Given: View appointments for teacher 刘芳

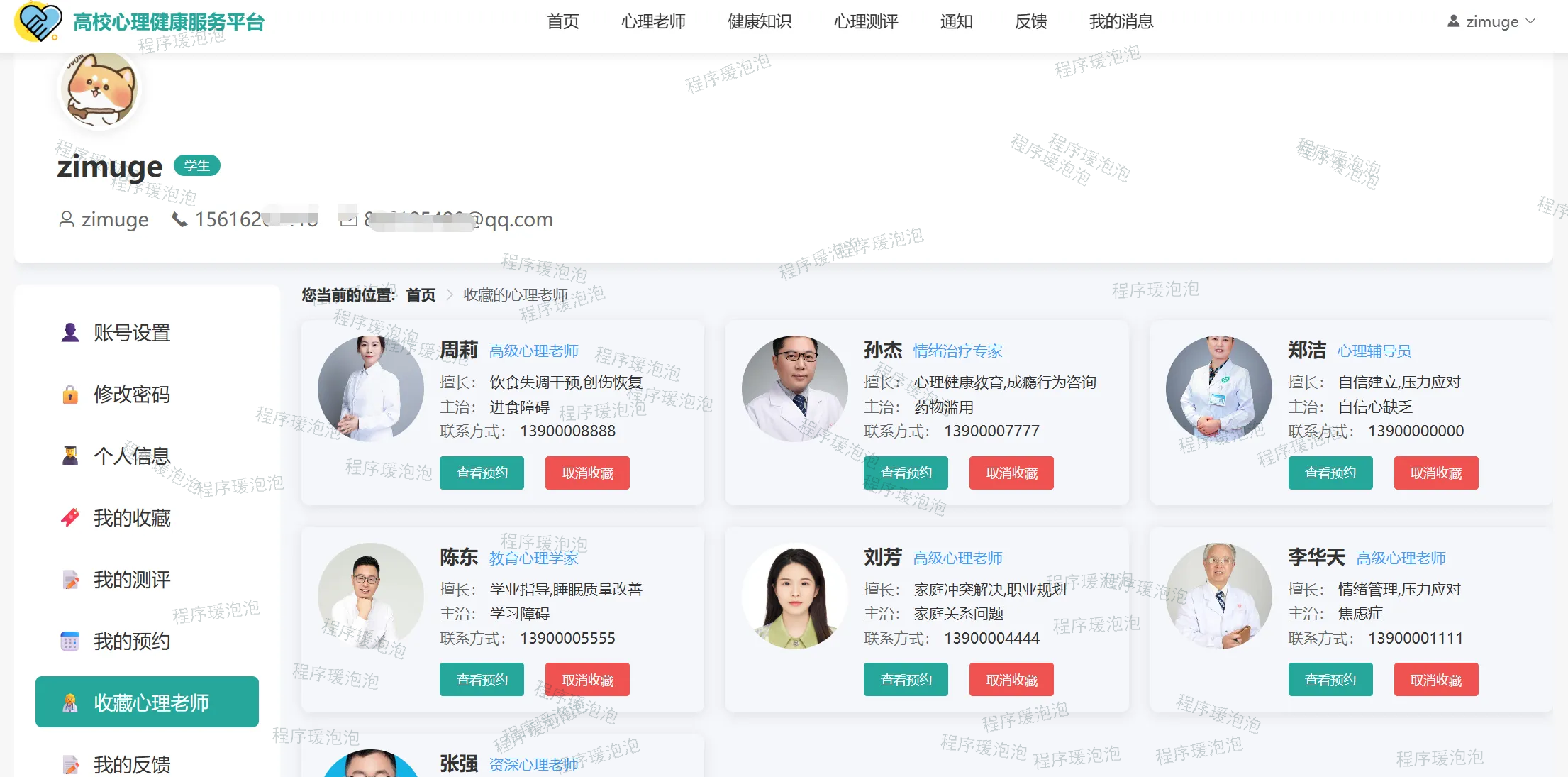Looking at the screenshot, I should coord(906,680).
